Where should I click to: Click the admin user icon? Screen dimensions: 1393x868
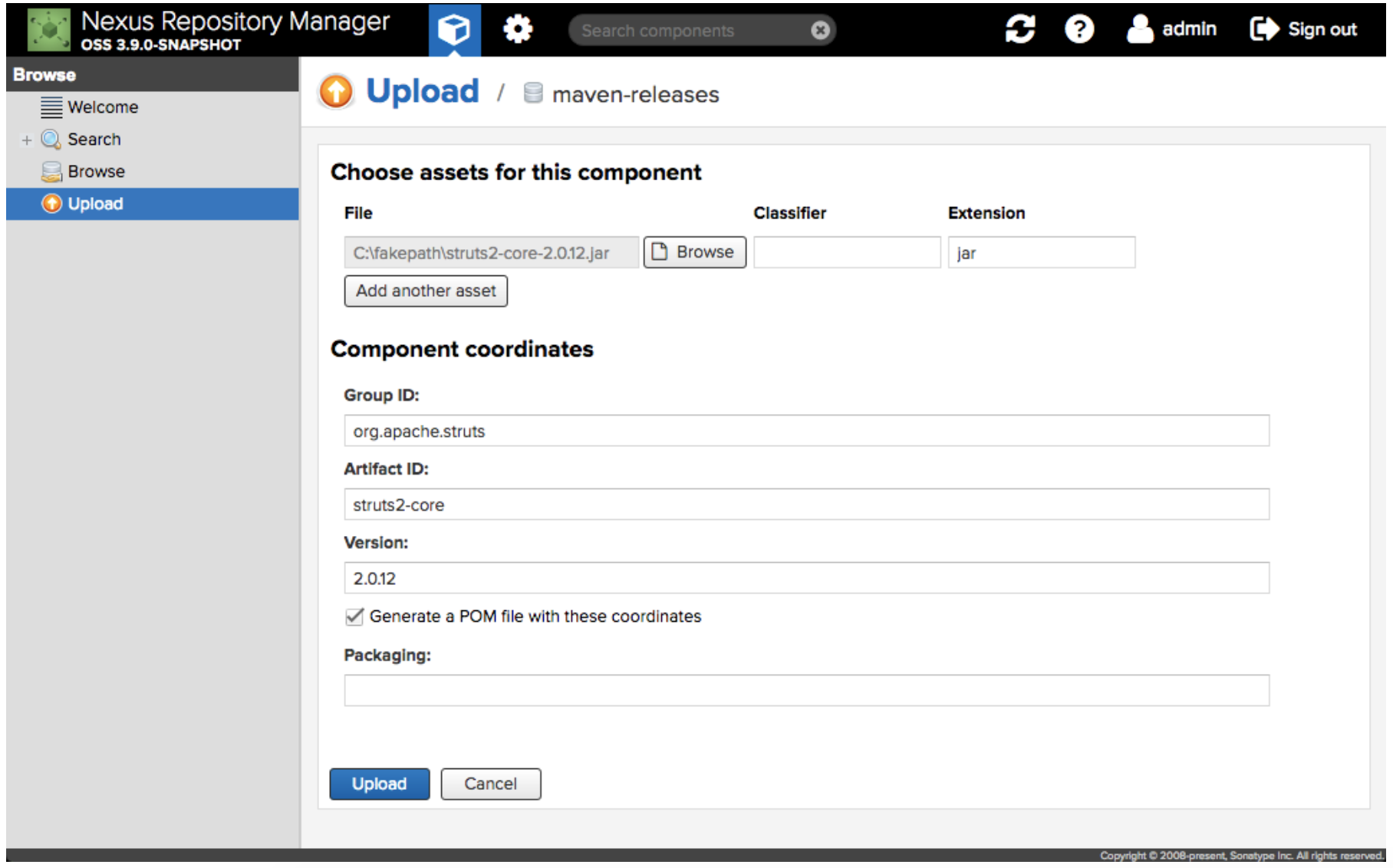pos(1140,30)
